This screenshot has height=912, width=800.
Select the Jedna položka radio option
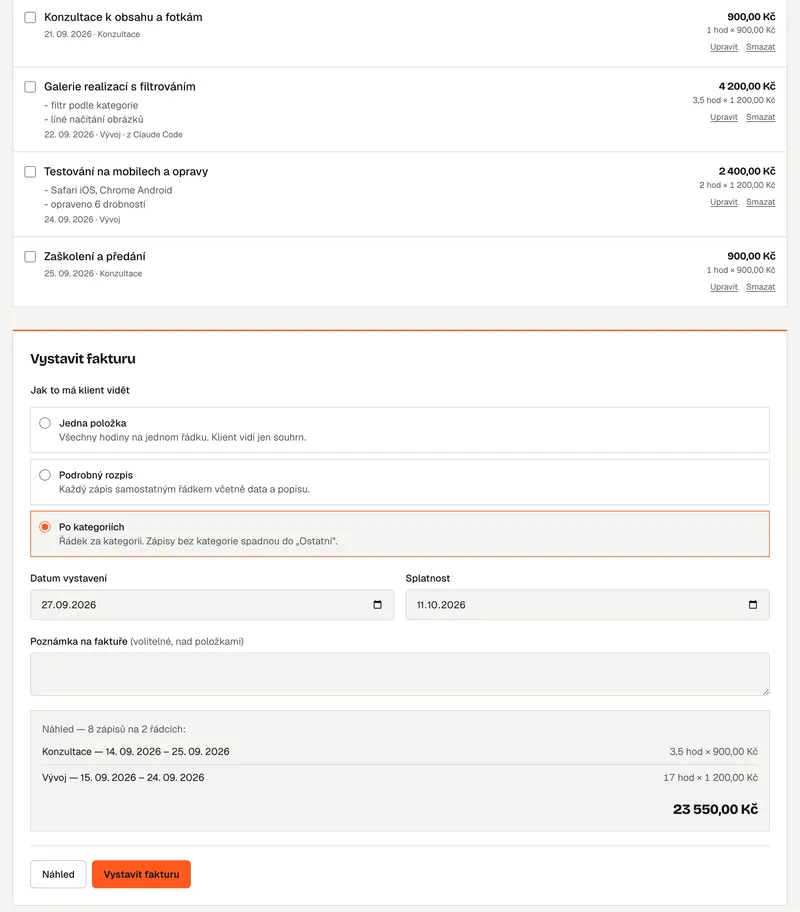45,423
